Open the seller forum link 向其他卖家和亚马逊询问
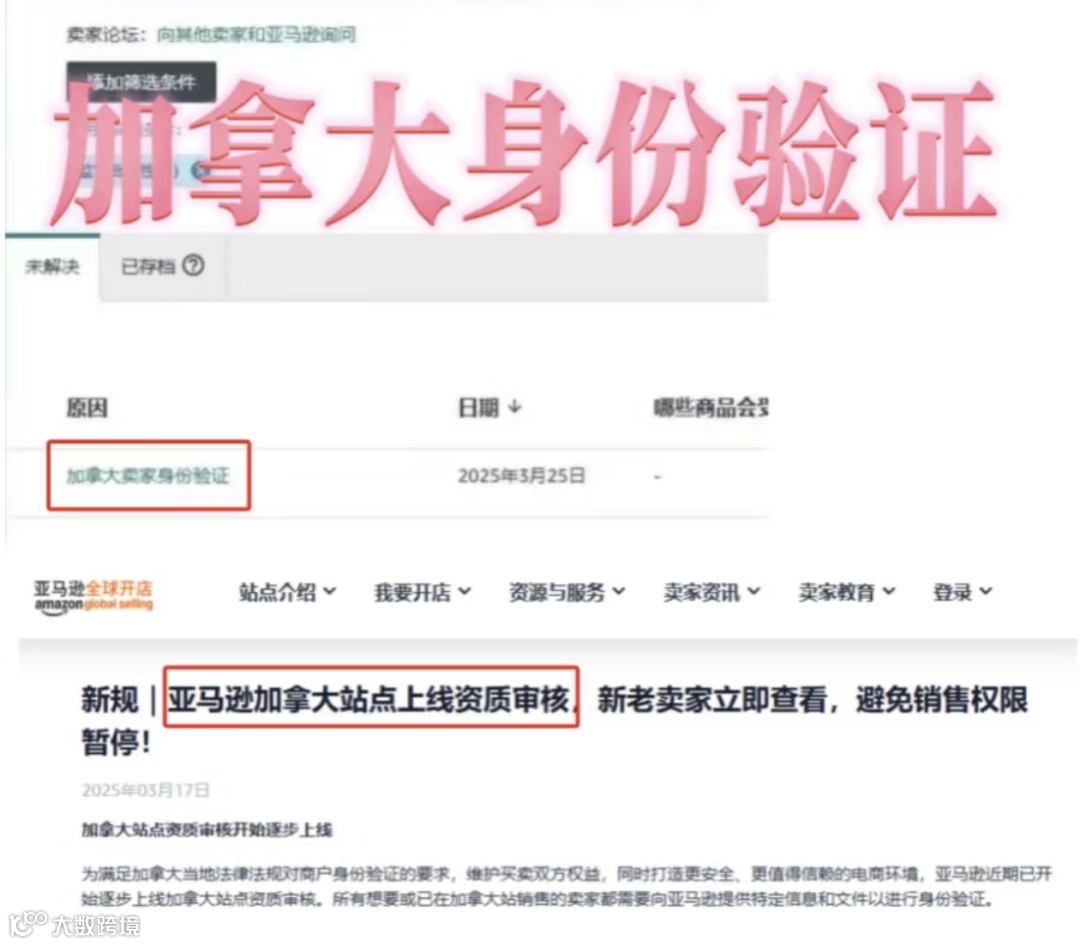Image resolution: width=1080 pixels, height=945 pixels. point(256,34)
